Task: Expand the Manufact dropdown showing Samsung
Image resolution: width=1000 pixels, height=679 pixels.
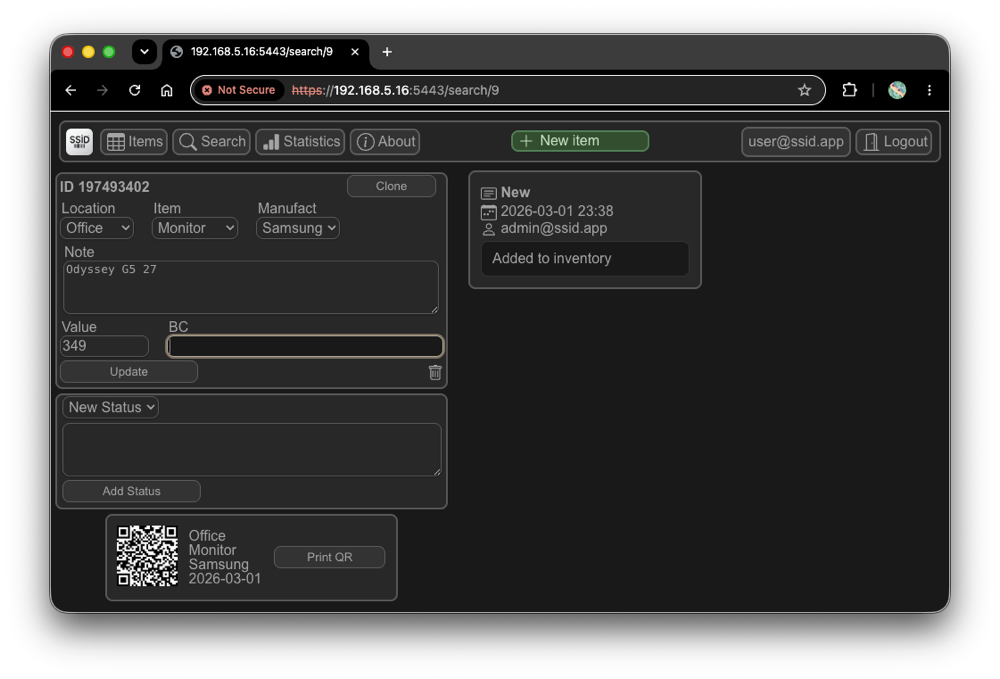Action: (298, 228)
